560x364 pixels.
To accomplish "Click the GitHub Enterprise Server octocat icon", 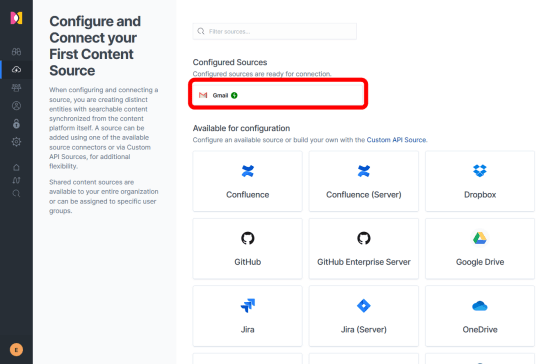I will tap(364, 238).
